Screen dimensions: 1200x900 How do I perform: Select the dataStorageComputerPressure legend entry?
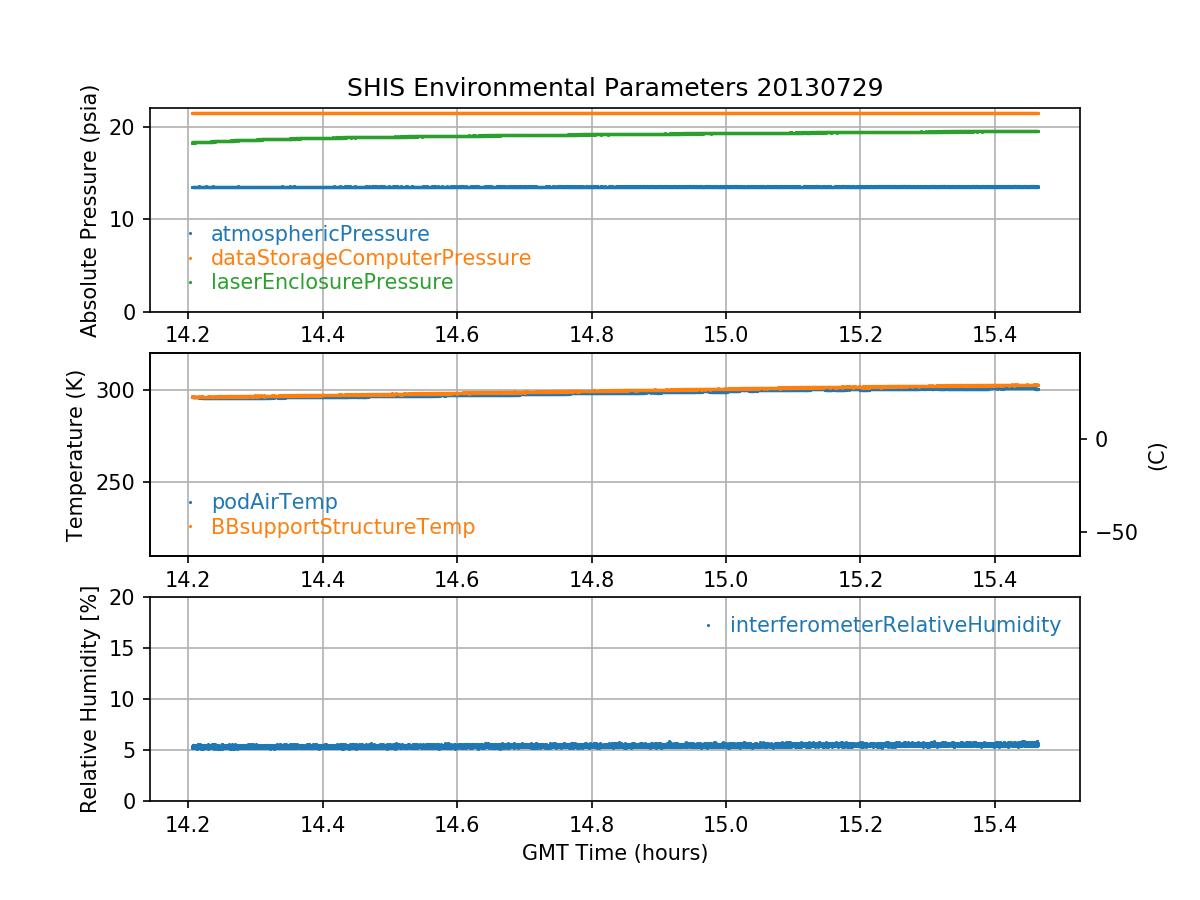[370, 259]
